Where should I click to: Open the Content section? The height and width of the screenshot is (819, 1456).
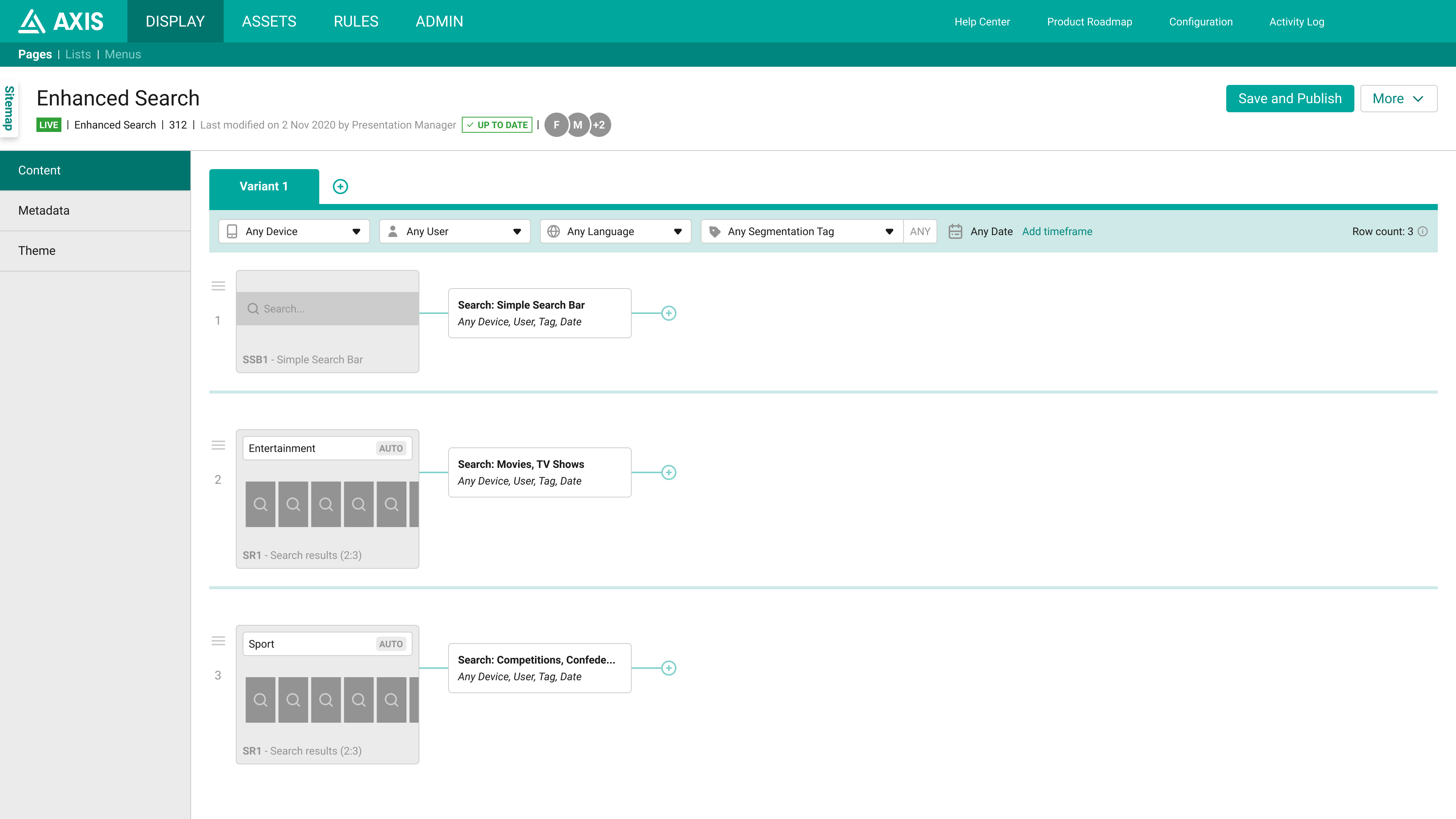pyautogui.click(x=95, y=170)
